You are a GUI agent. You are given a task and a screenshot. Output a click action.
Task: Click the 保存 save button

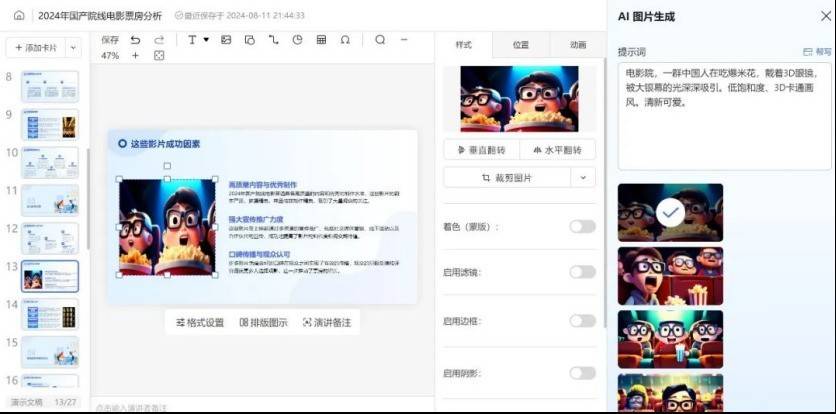click(x=110, y=40)
